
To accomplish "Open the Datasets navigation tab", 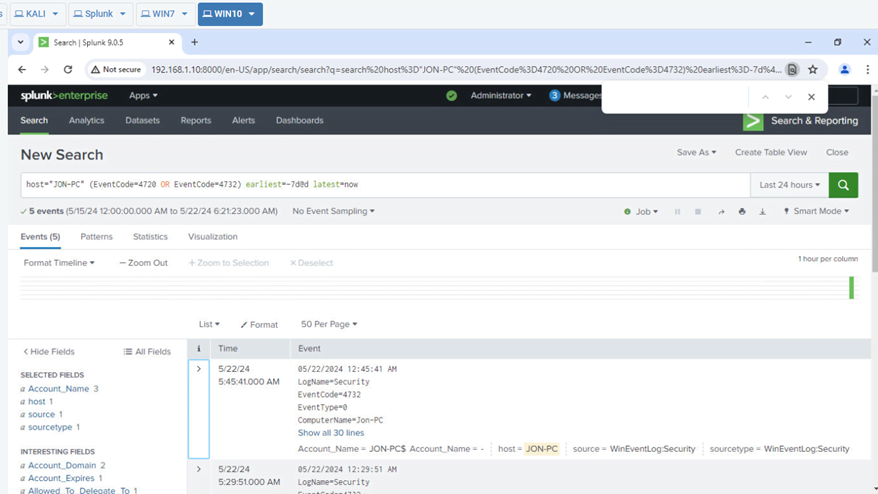I will click(x=142, y=120).
